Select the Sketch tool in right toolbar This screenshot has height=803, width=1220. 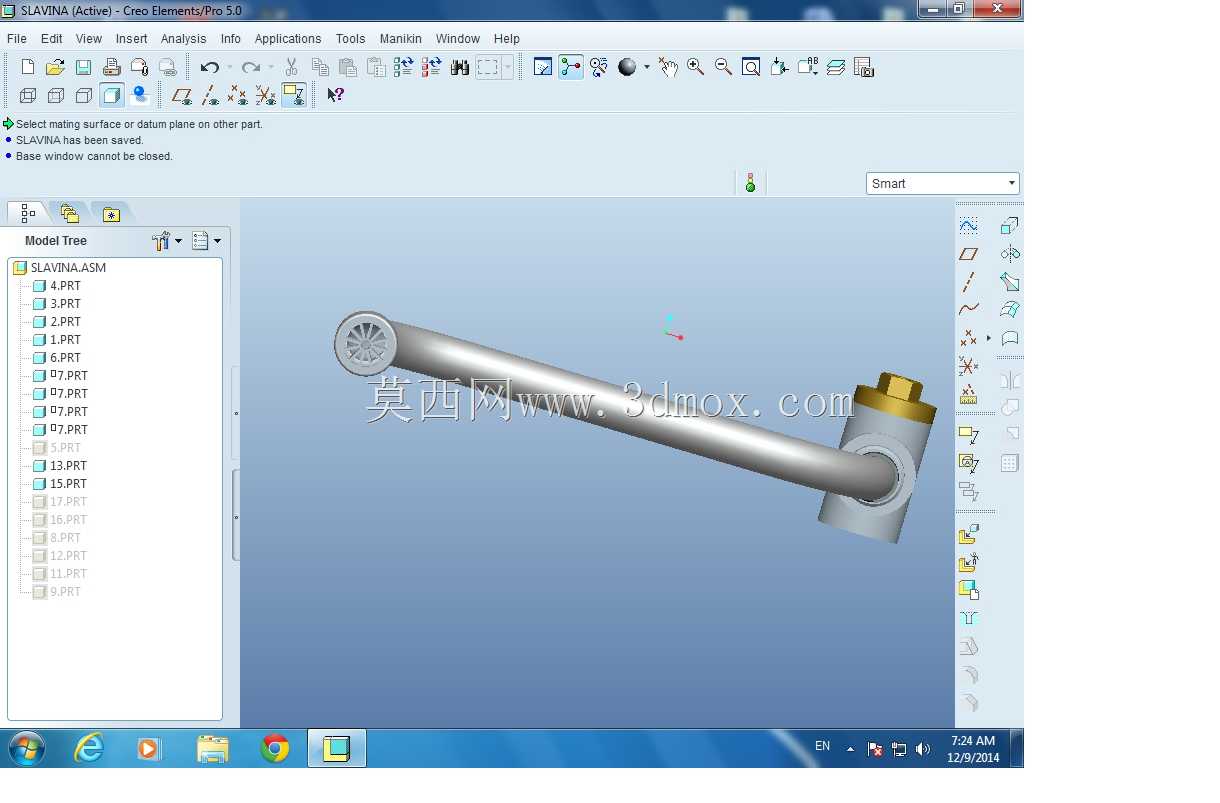pyautogui.click(x=968, y=226)
